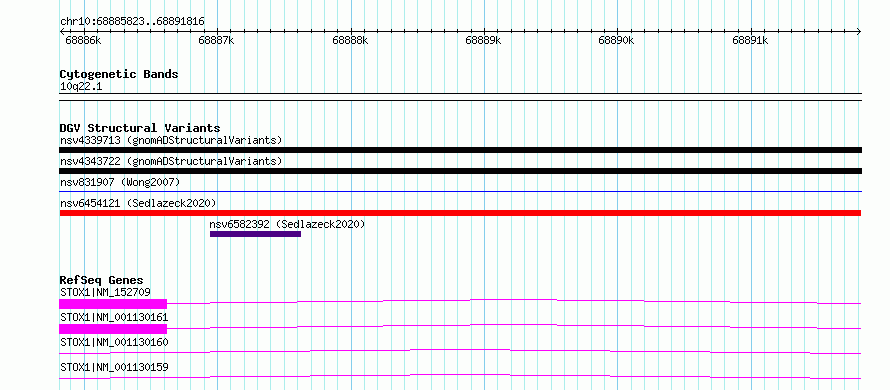This screenshot has width=890, height=390.
Task: Click the 68891k ruler tick label
Action: (750, 41)
